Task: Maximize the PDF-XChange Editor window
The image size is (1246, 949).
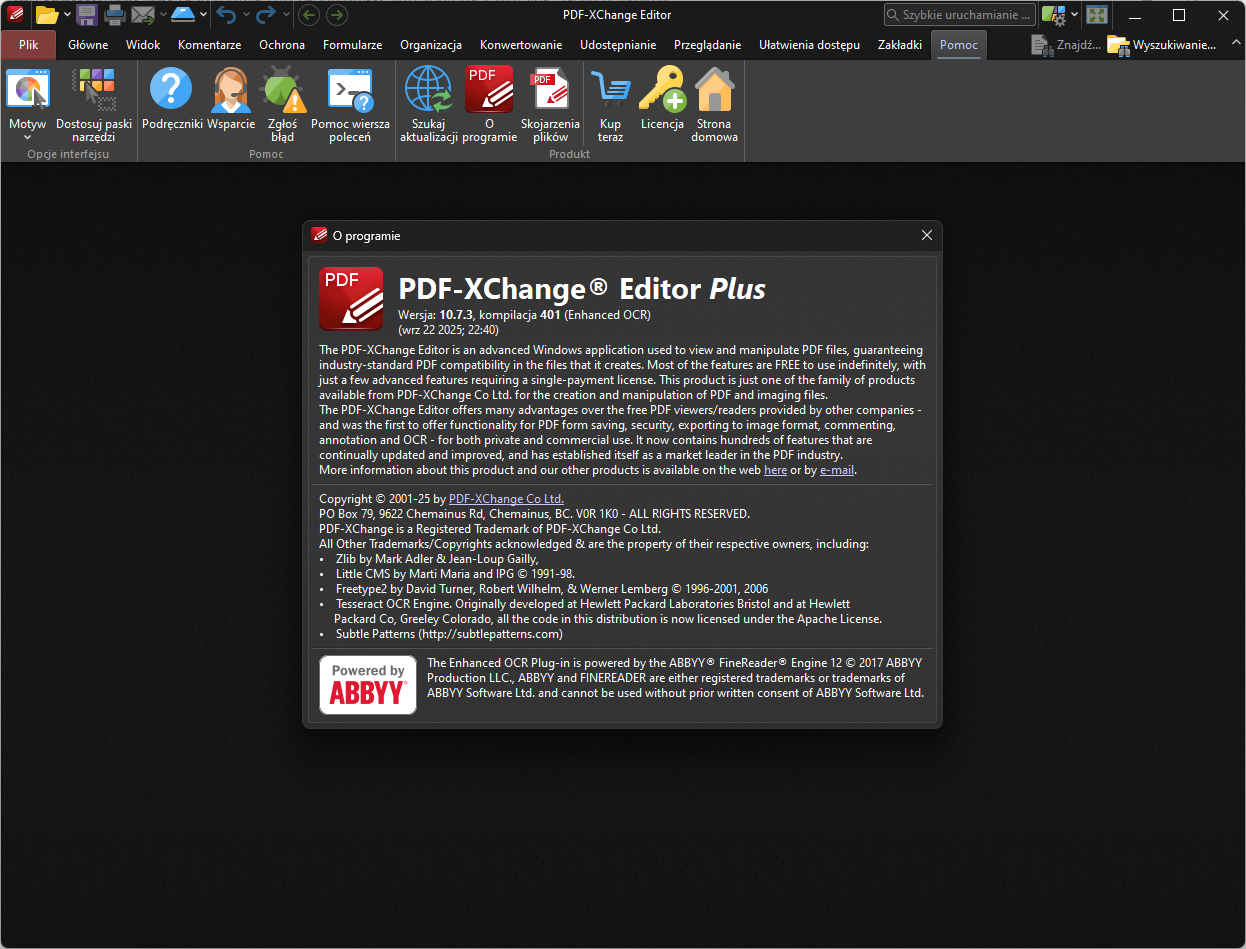Action: pyautogui.click(x=1178, y=14)
